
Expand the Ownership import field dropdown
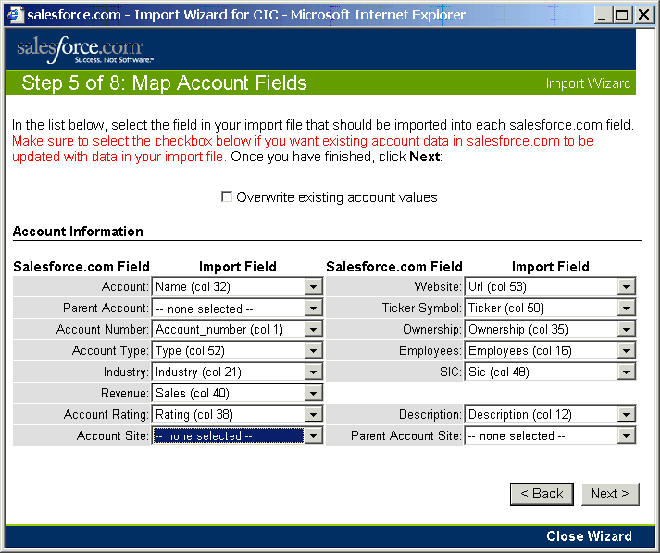pyautogui.click(x=550, y=330)
